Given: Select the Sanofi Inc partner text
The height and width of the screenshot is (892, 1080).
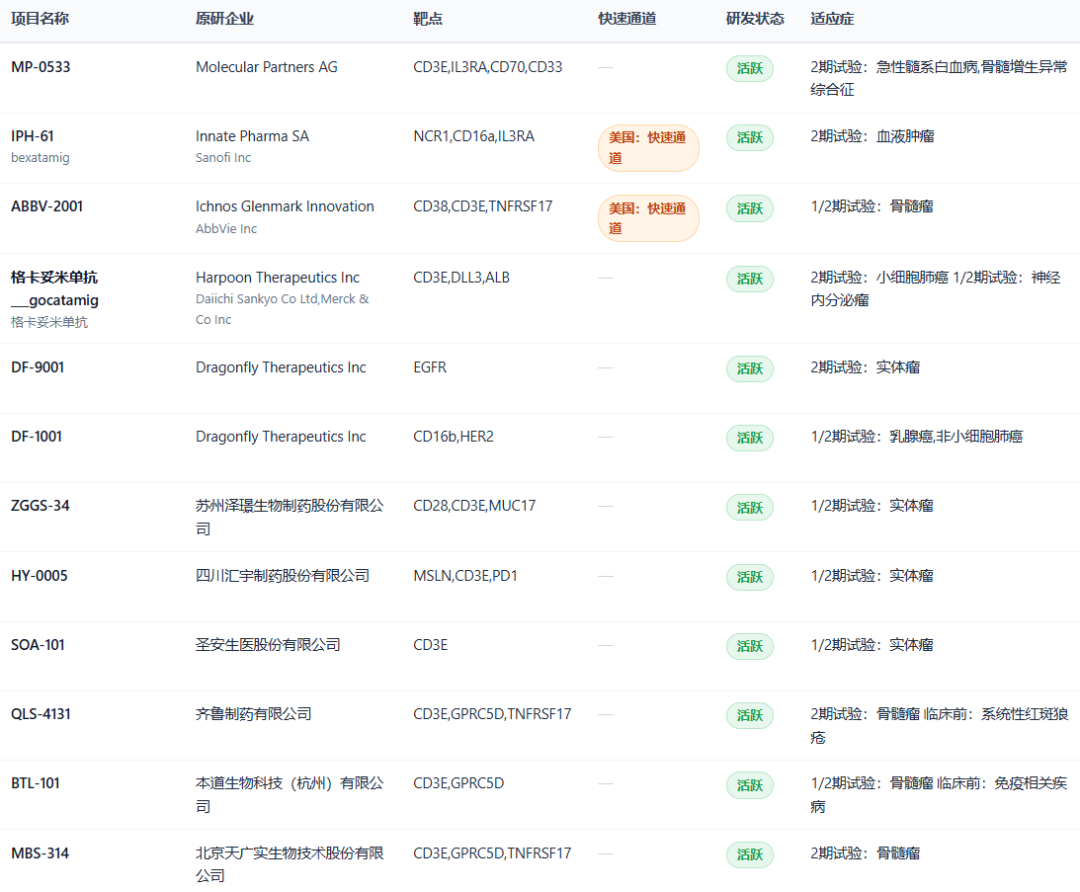Looking at the screenshot, I should 223,158.
